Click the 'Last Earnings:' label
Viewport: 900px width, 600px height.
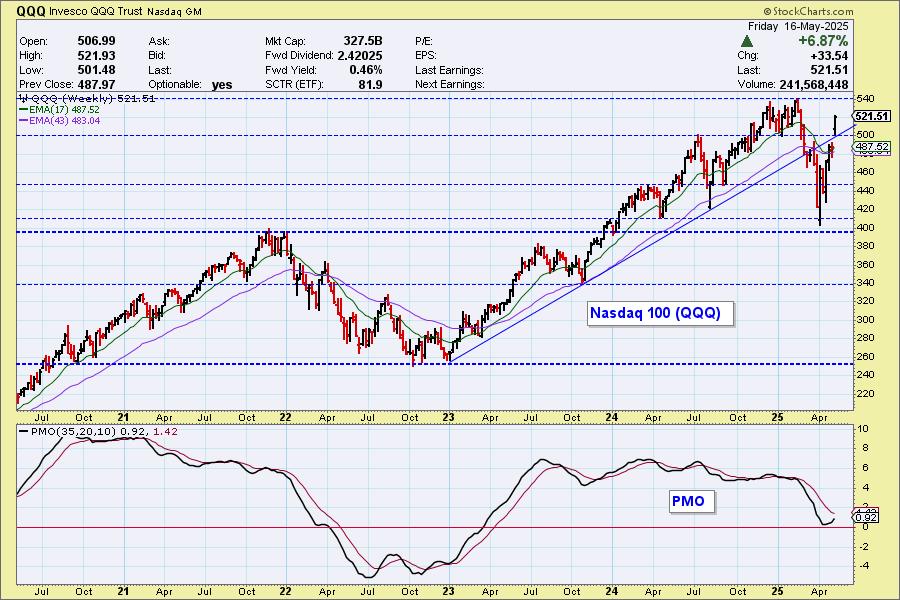449,70
